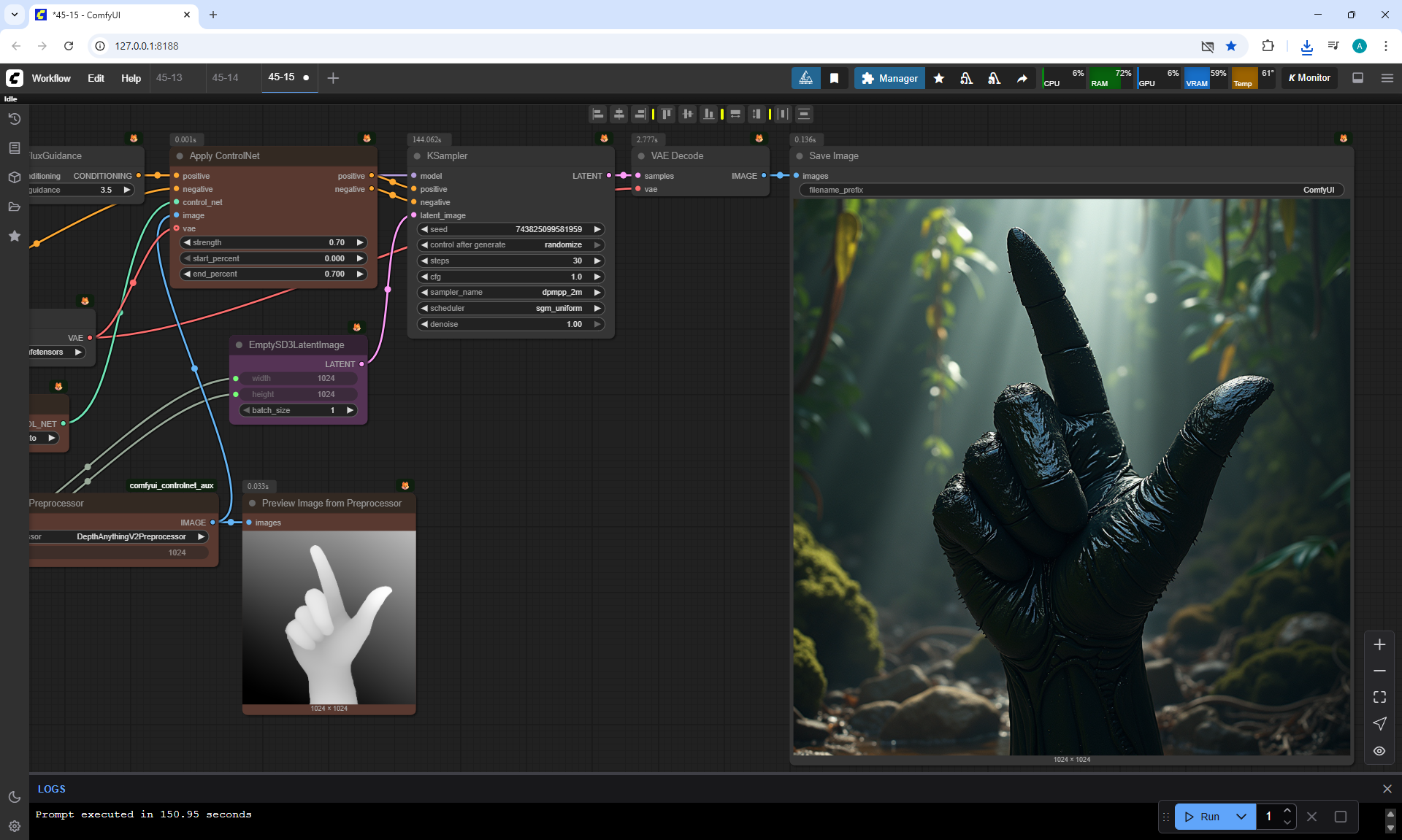Toggle link visibility eye icon
Image resolution: width=1402 pixels, height=840 pixels.
[x=1379, y=750]
